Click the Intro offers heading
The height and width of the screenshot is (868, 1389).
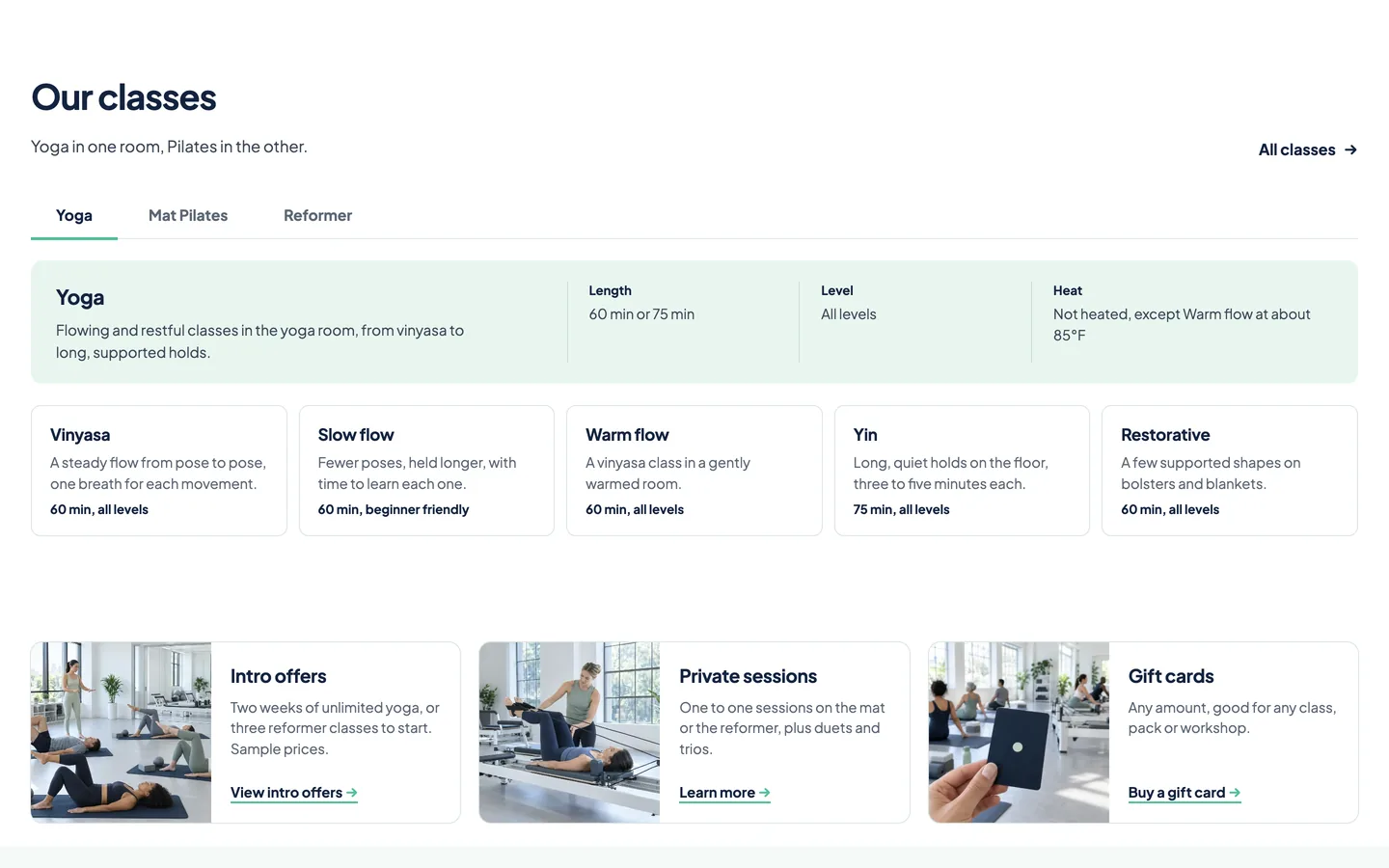(278, 676)
